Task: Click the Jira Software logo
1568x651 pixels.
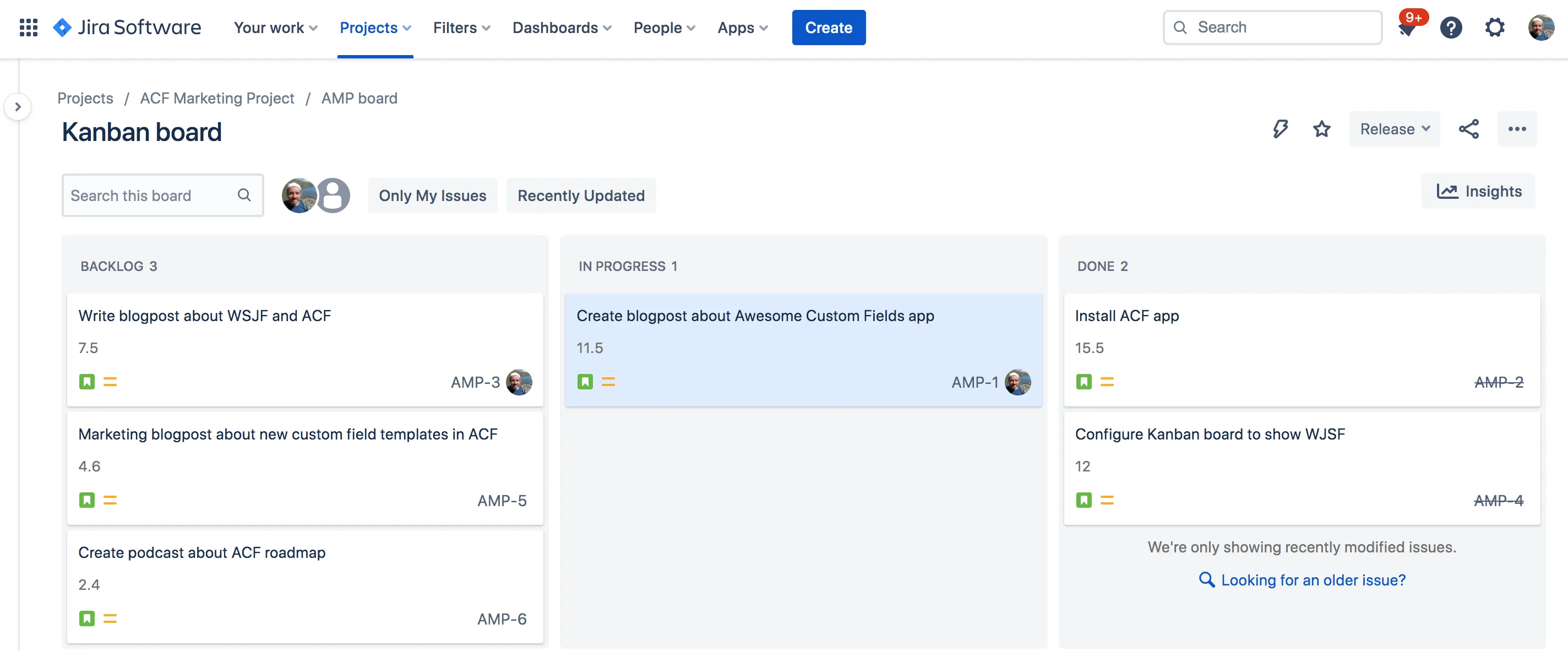Action: 126,27
